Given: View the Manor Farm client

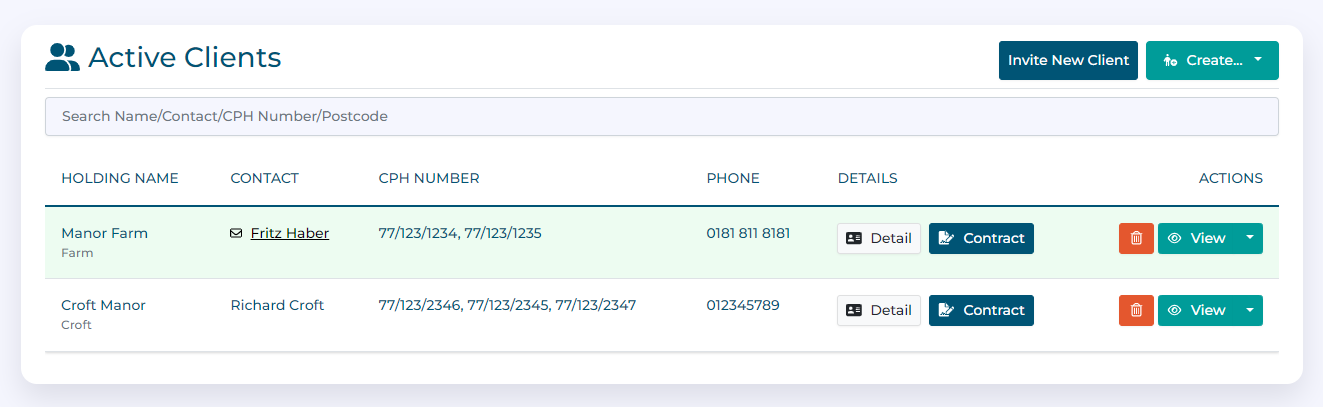Looking at the screenshot, I should [1197, 238].
